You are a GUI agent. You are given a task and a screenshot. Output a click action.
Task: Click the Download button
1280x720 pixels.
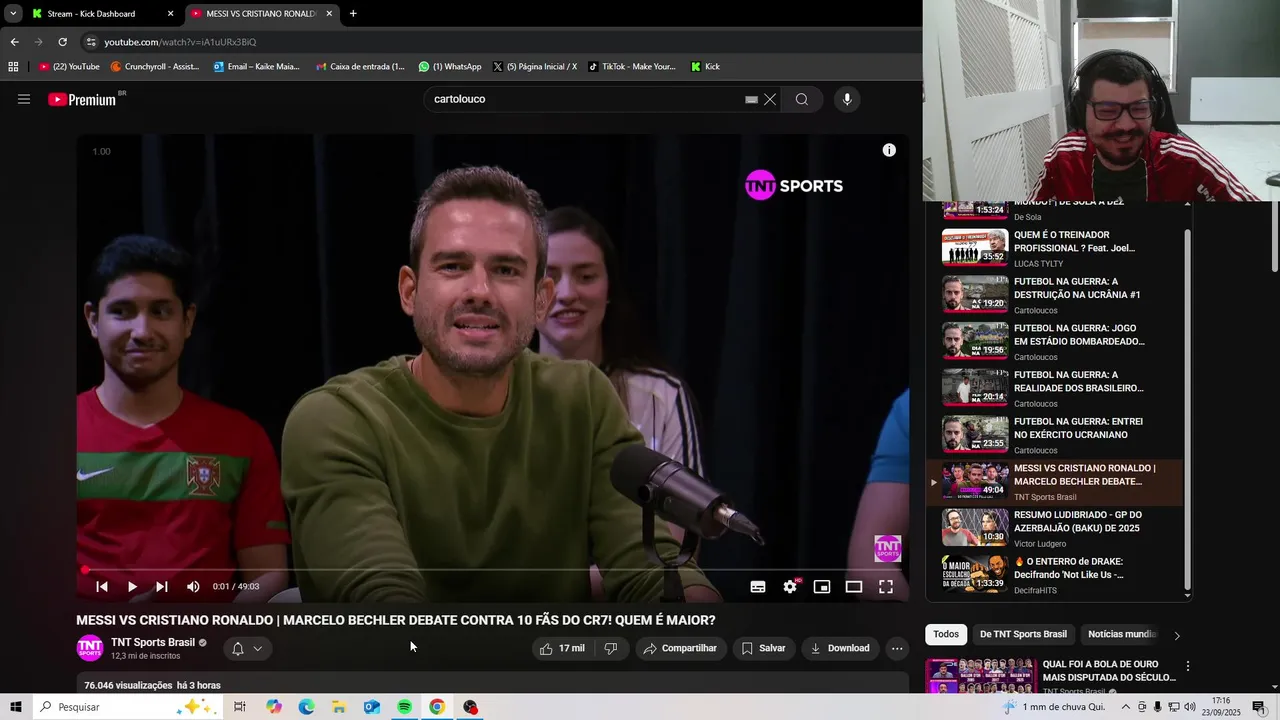coord(840,648)
